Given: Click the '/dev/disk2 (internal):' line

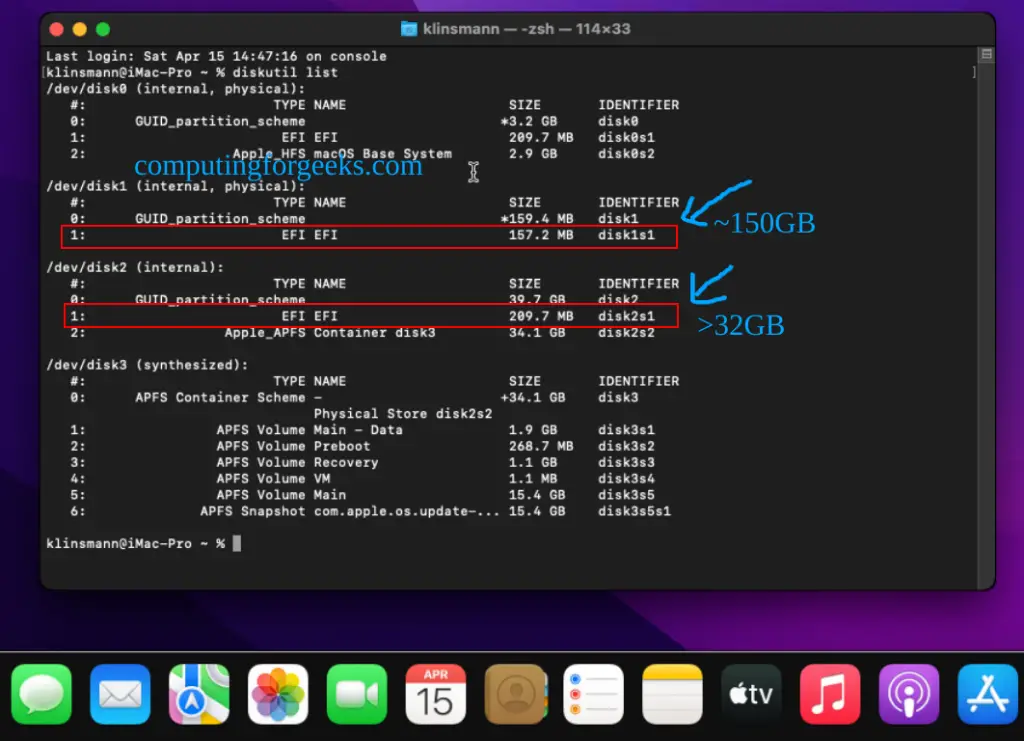Looking at the screenshot, I should (135, 268).
